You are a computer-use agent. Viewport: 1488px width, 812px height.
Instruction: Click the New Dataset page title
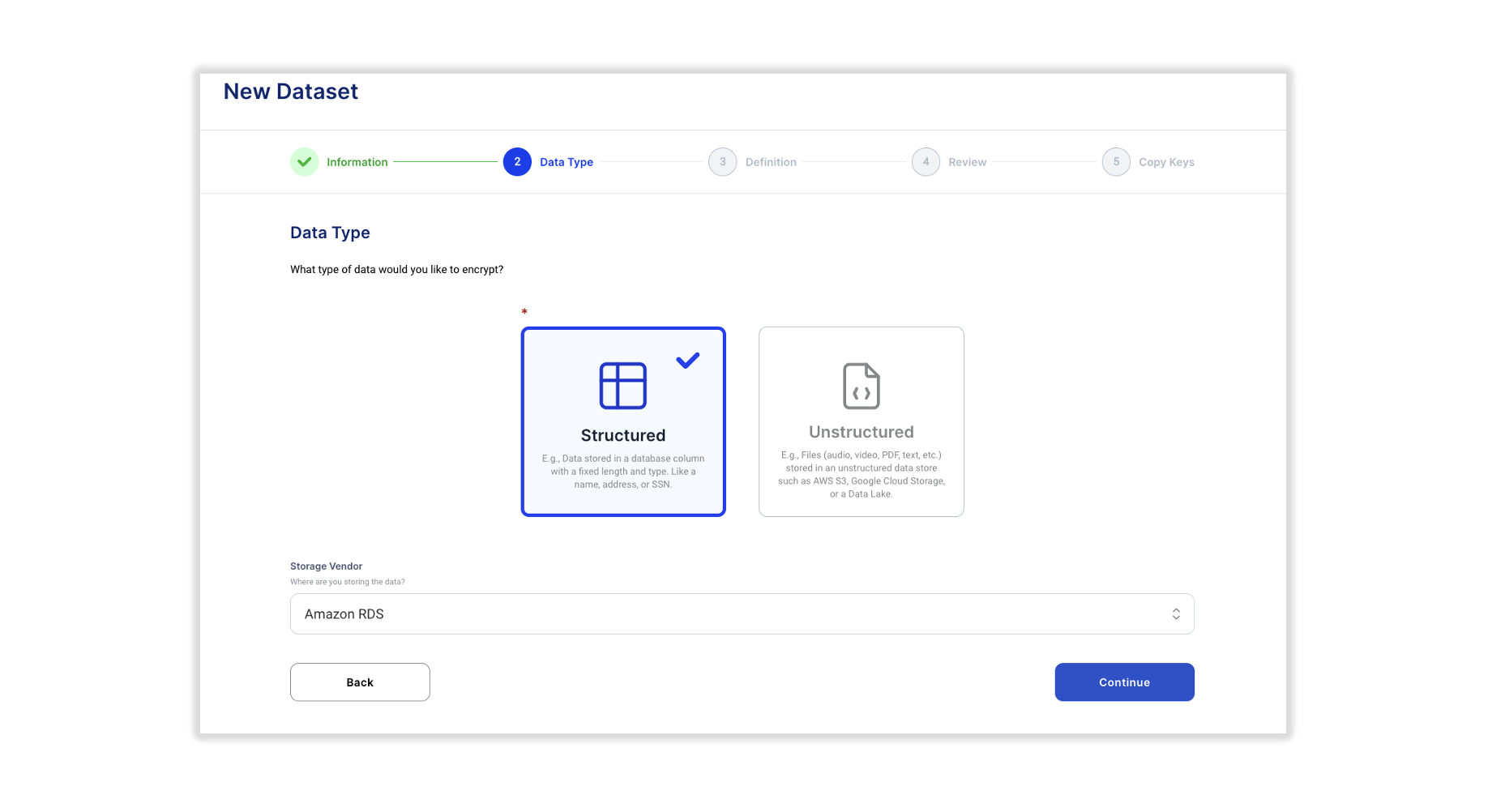pos(291,92)
